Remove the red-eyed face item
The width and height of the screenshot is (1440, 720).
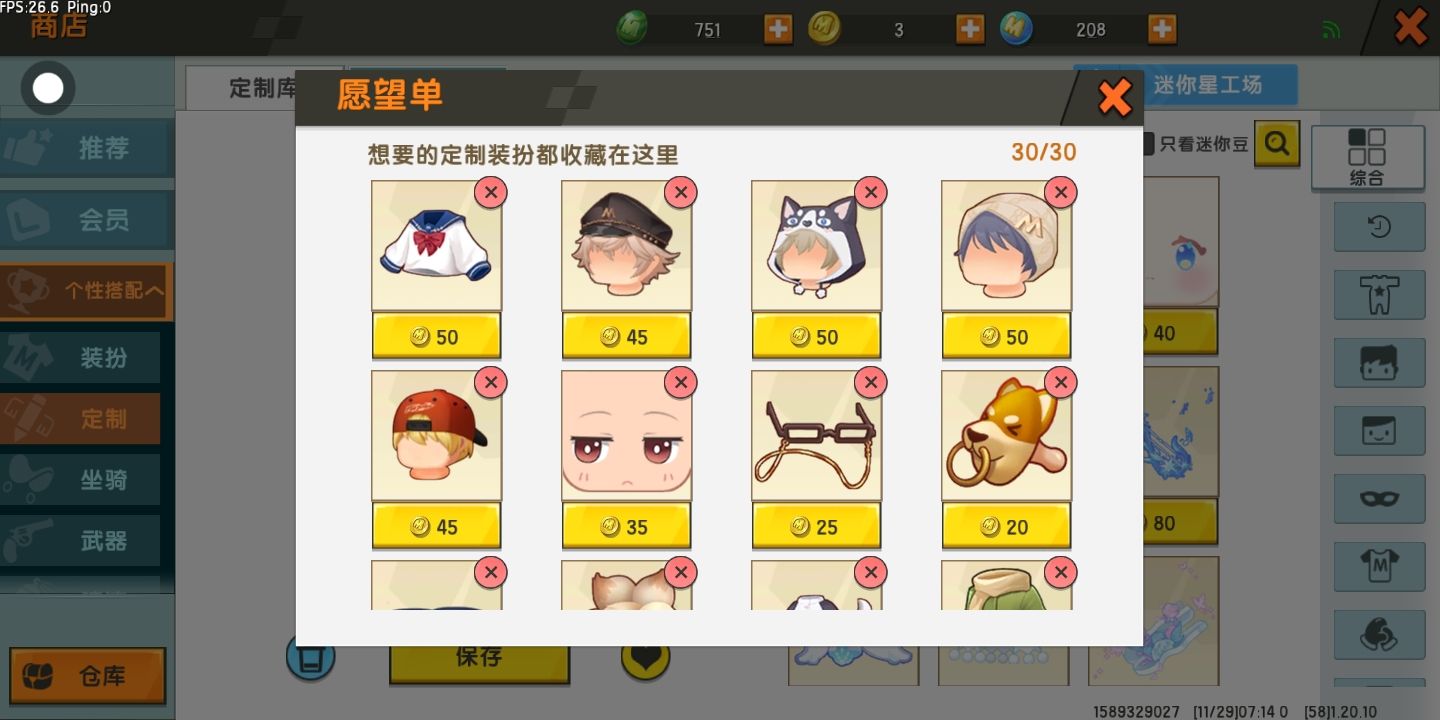tap(680, 382)
